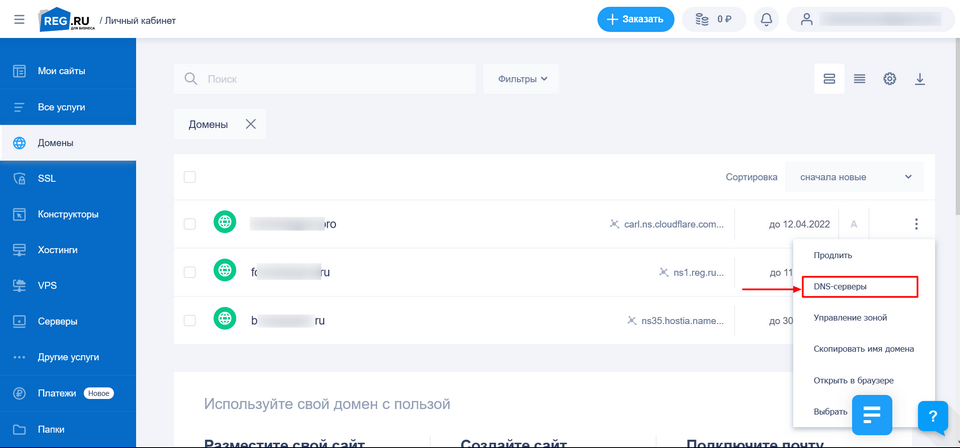Image resolution: width=960 pixels, height=448 pixels.
Task: Click into the Поиск field
Action: pyautogui.click(x=324, y=79)
